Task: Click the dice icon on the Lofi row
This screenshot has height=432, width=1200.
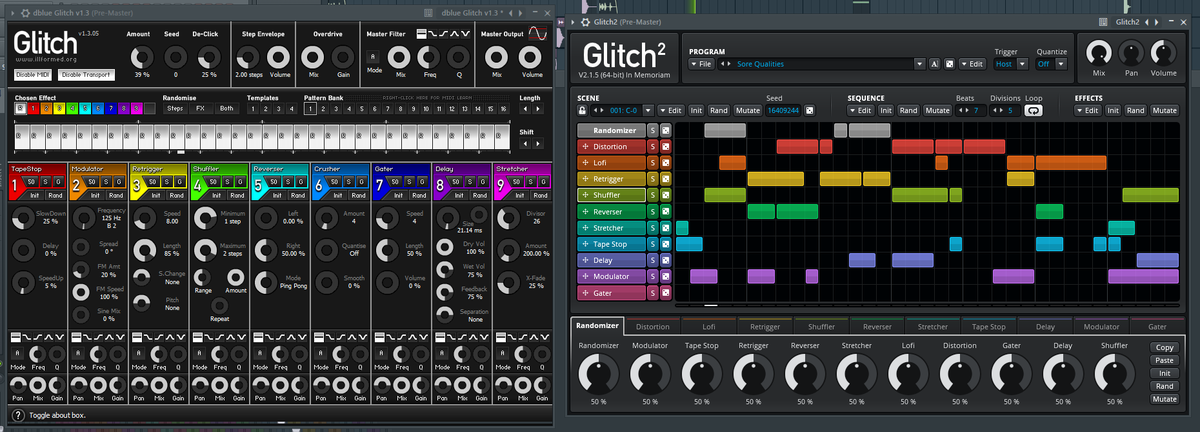Action: [x=666, y=163]
